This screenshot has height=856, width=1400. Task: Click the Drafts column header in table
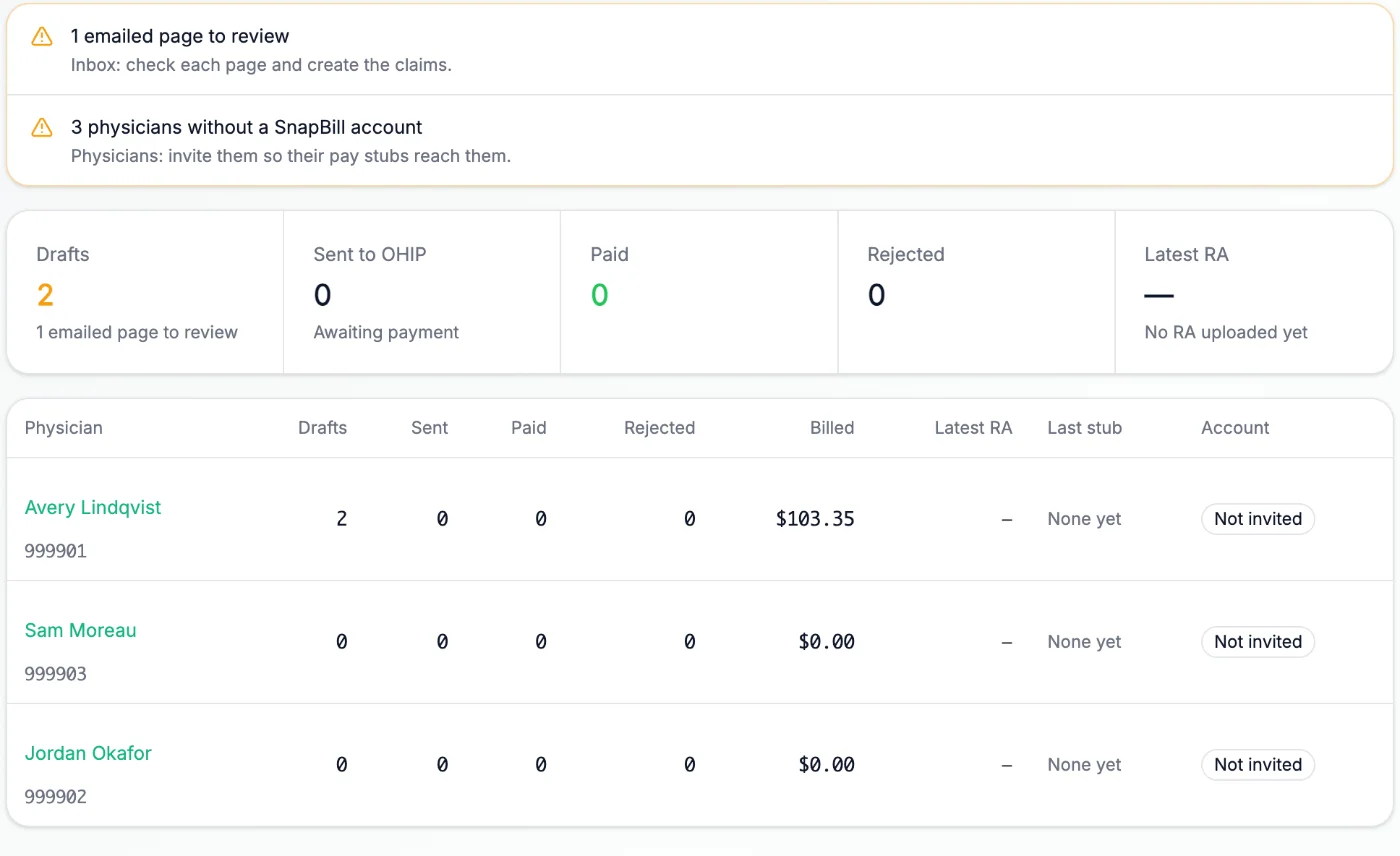pyautogui.click(x=322, y=428)
